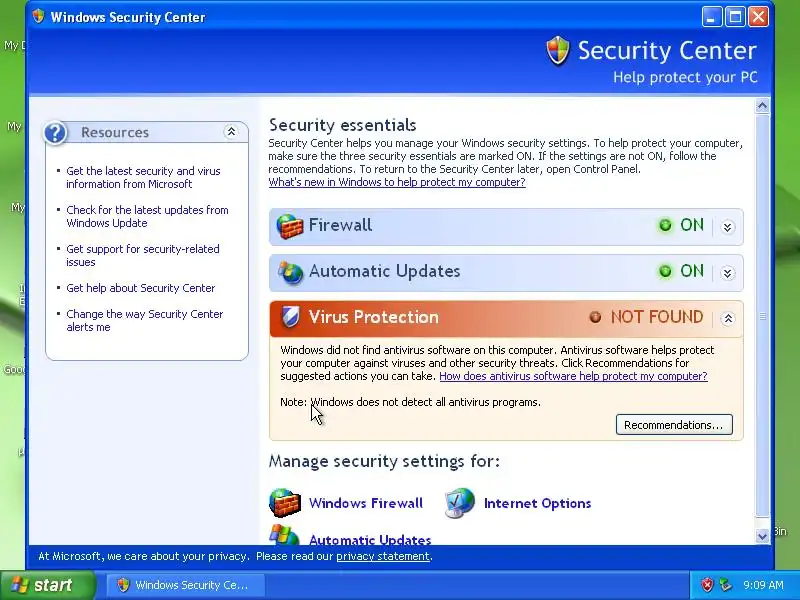The image size is (800, 600).
Task: Get support for security-related issues link
Action: click(143, 255)
